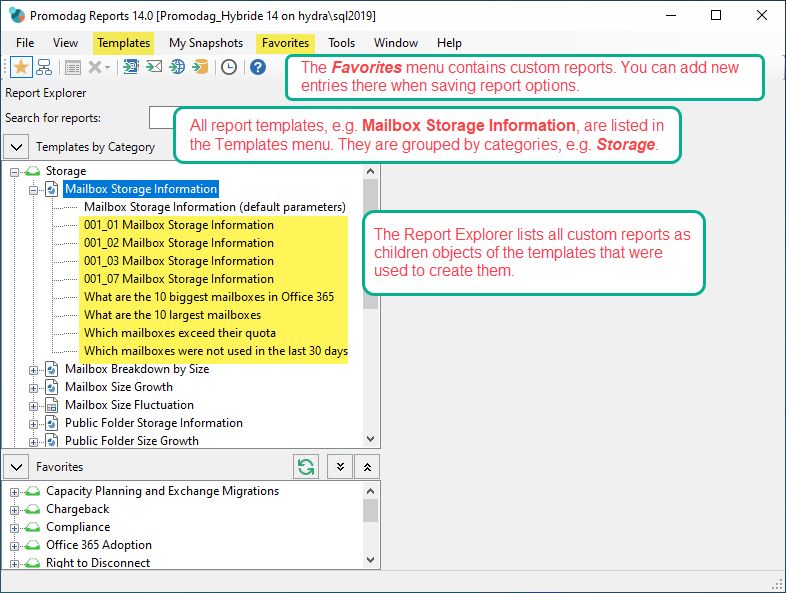Select 001_02 Mailbox Storage Information

click(x=178, y=243)
